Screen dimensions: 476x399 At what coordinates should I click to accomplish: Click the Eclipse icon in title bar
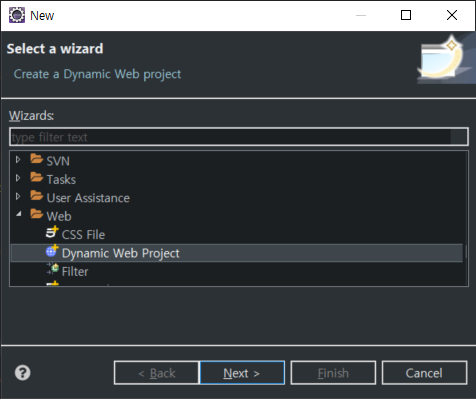tap(17, 15)
